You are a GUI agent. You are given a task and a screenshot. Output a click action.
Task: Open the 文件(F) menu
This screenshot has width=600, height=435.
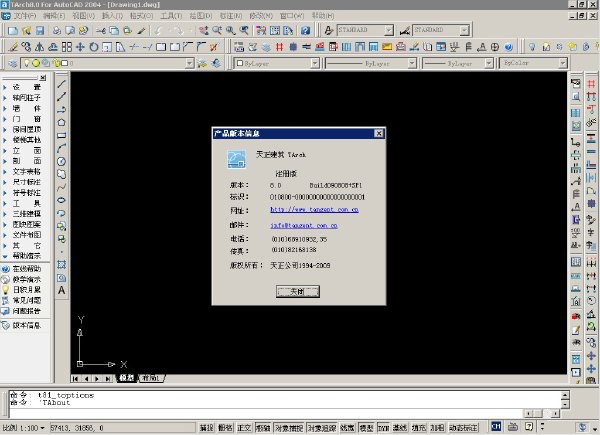point(24,16)
